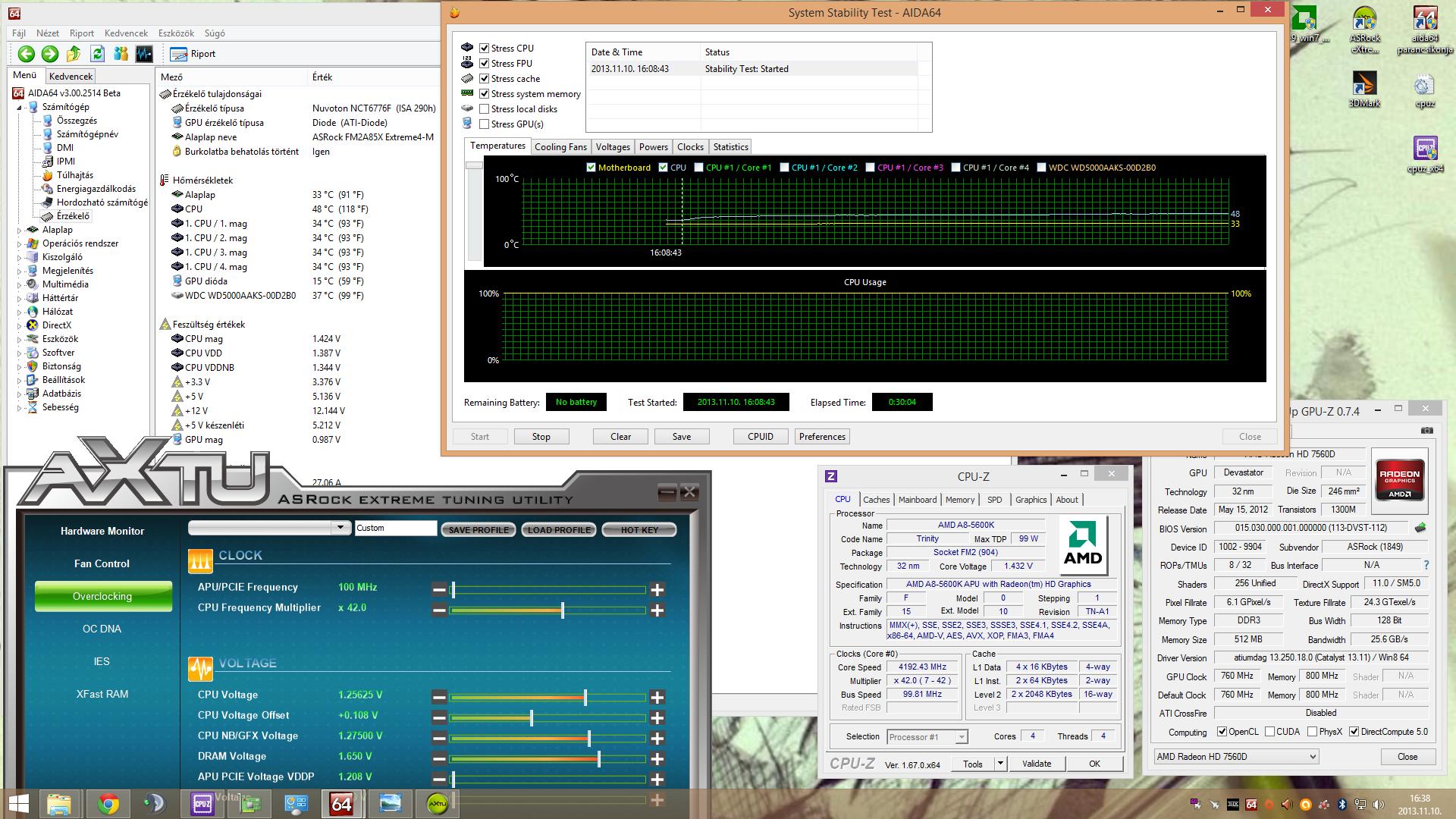Screen dimensions: 1456x819
Task: Click Validate button in CPU-Z
Action: 1036,764
